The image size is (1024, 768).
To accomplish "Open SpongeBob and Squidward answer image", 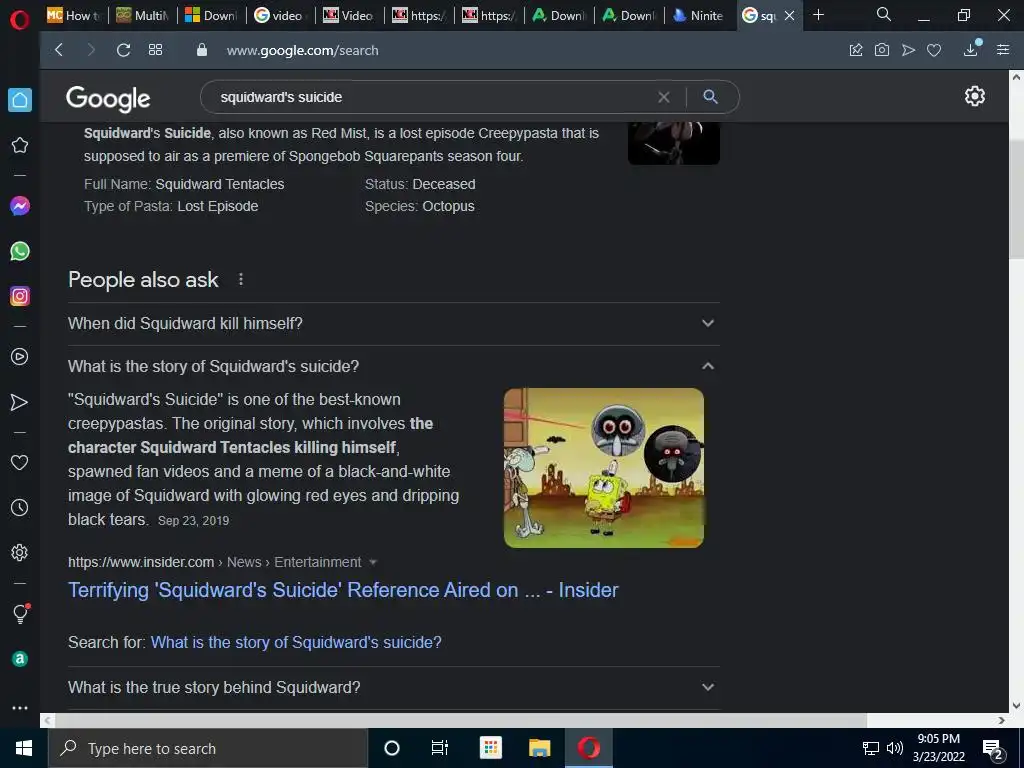I will pos(603,468).
